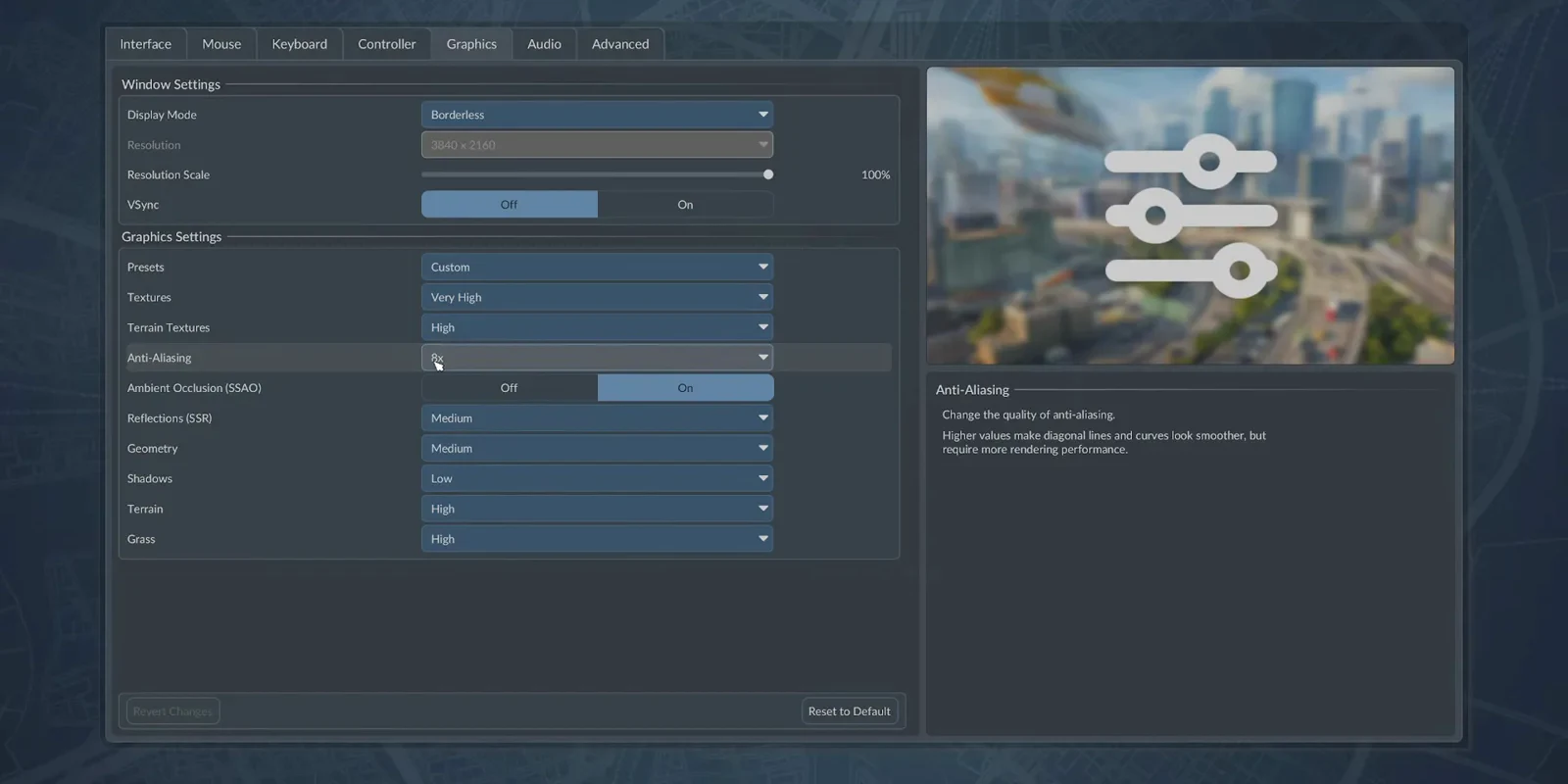
Task: Open the Geometry quality dropdown
Action: pos(597,449)
